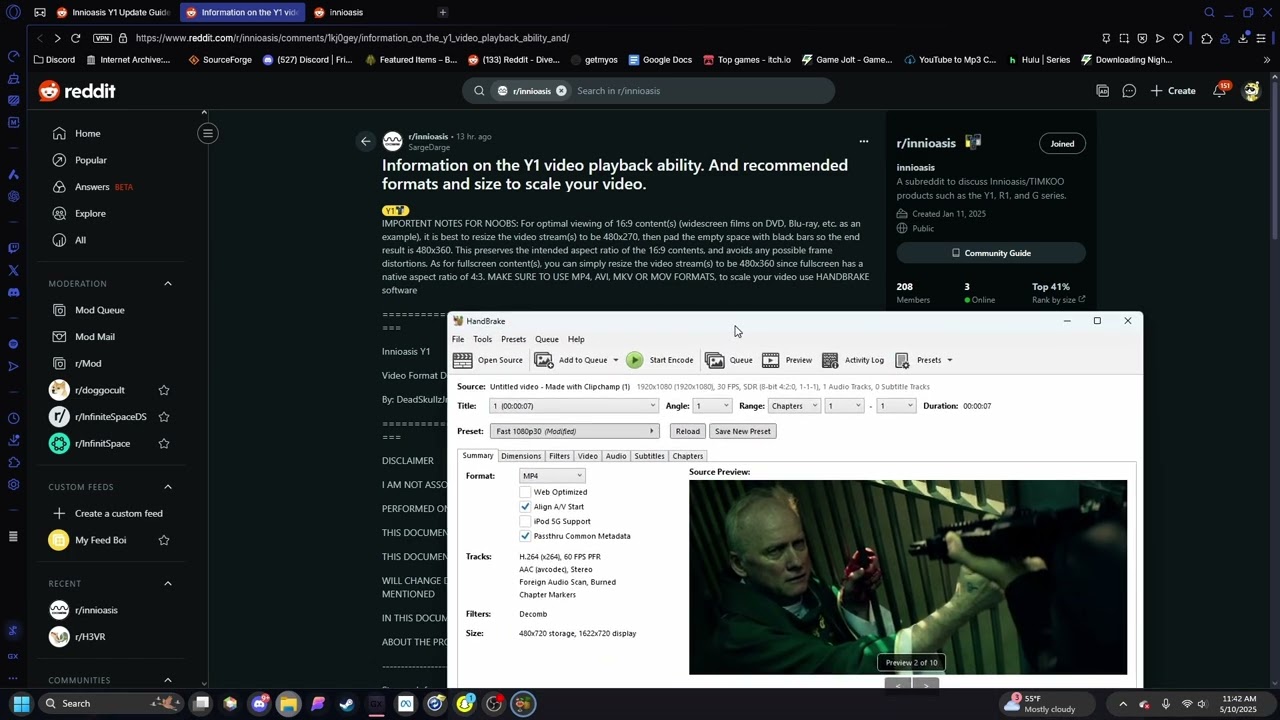This screenshot has height=720, width=1280.
Task: Click the Joined button for r/innioasis
Action: point(1062,143)
